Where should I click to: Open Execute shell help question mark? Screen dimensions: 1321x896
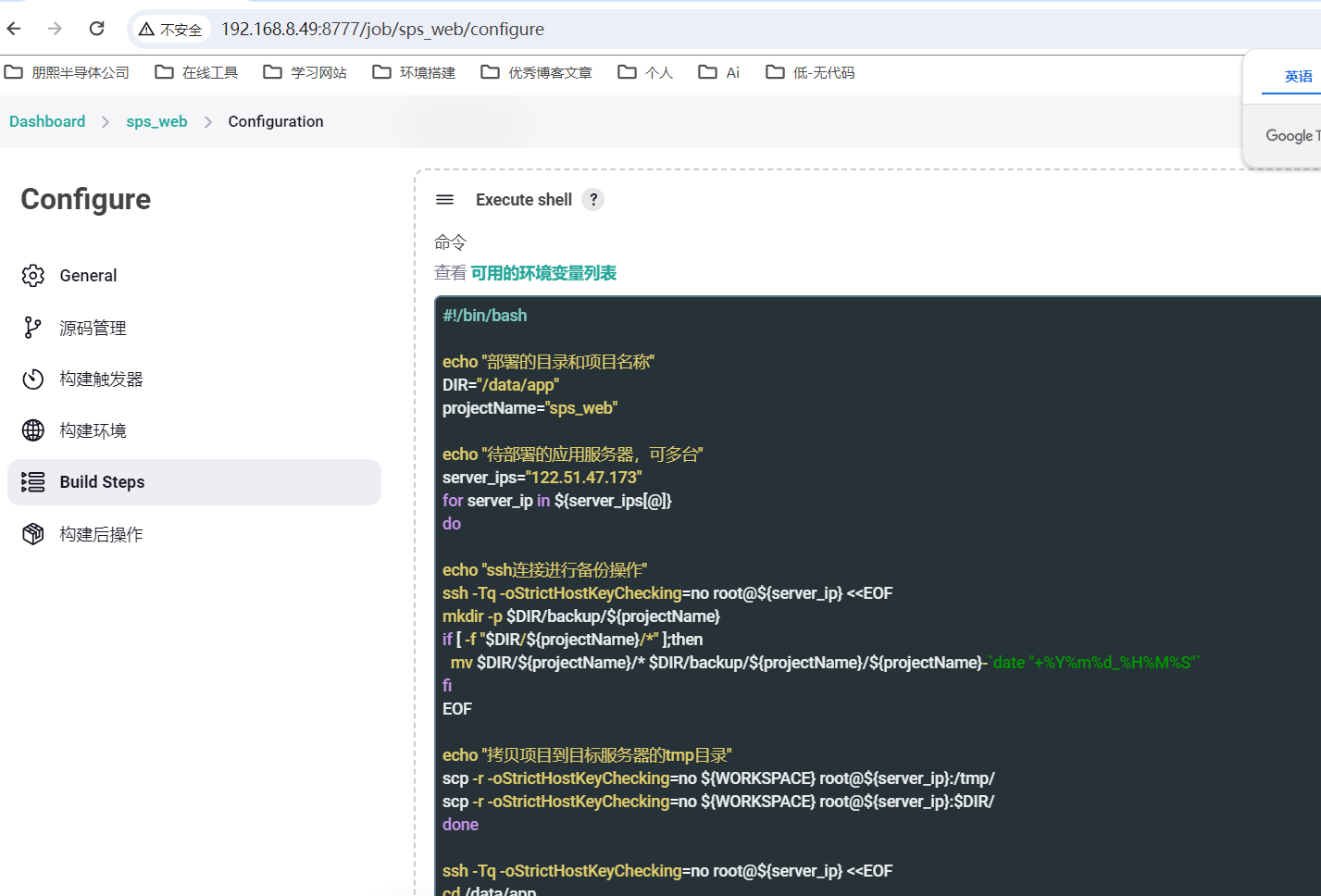pyautogui.click(x=593, y=200)
